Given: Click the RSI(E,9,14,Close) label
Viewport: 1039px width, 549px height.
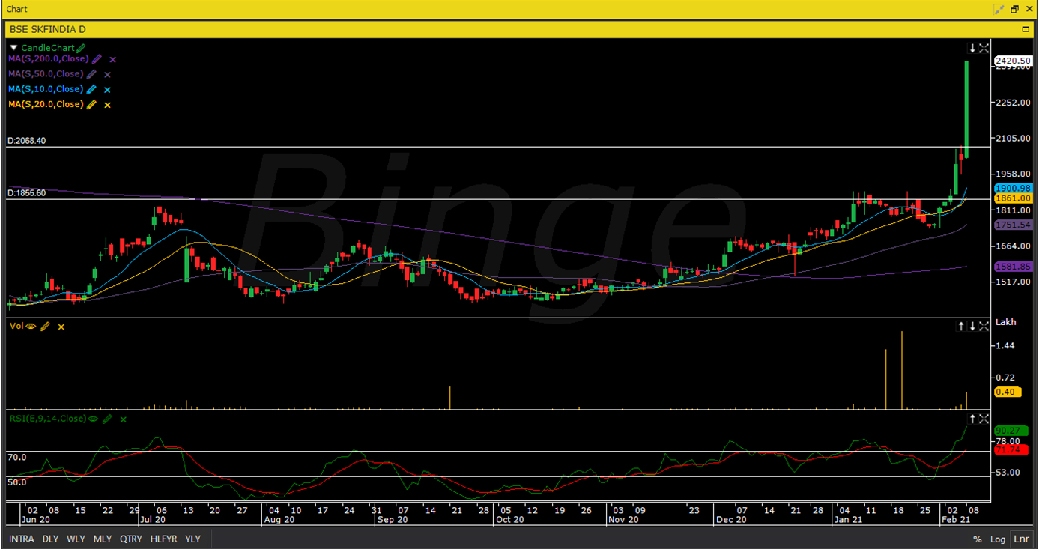Looking at the screenshot, I should click(x=47, y=419).
